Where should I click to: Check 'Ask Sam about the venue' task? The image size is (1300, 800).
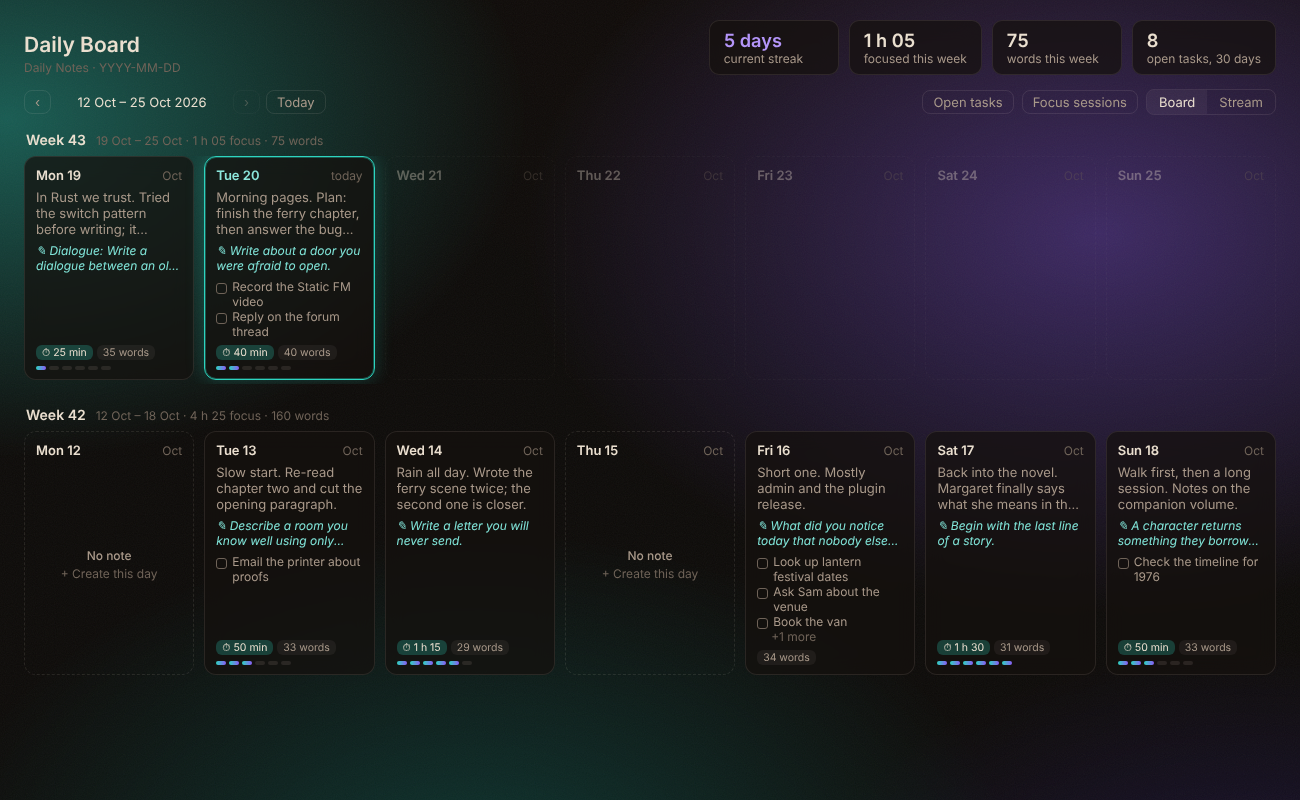click(763, 593)
